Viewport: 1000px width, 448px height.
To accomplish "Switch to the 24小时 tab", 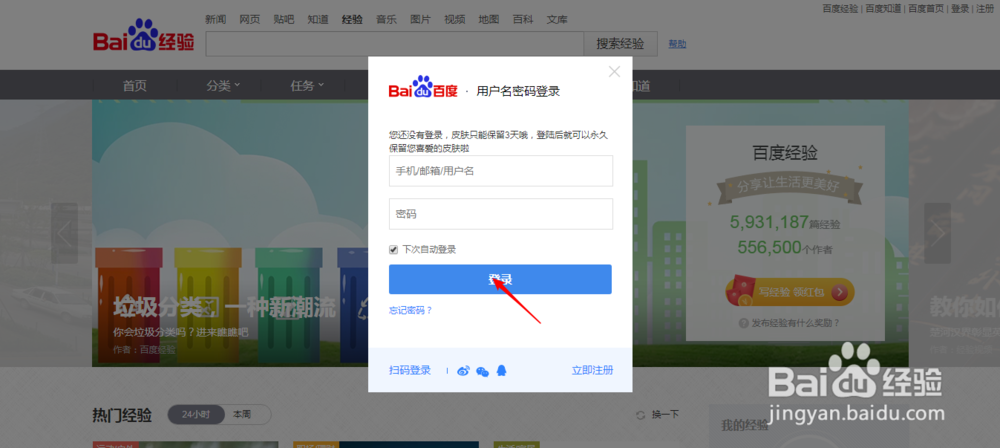I will (x=196, y=414).
